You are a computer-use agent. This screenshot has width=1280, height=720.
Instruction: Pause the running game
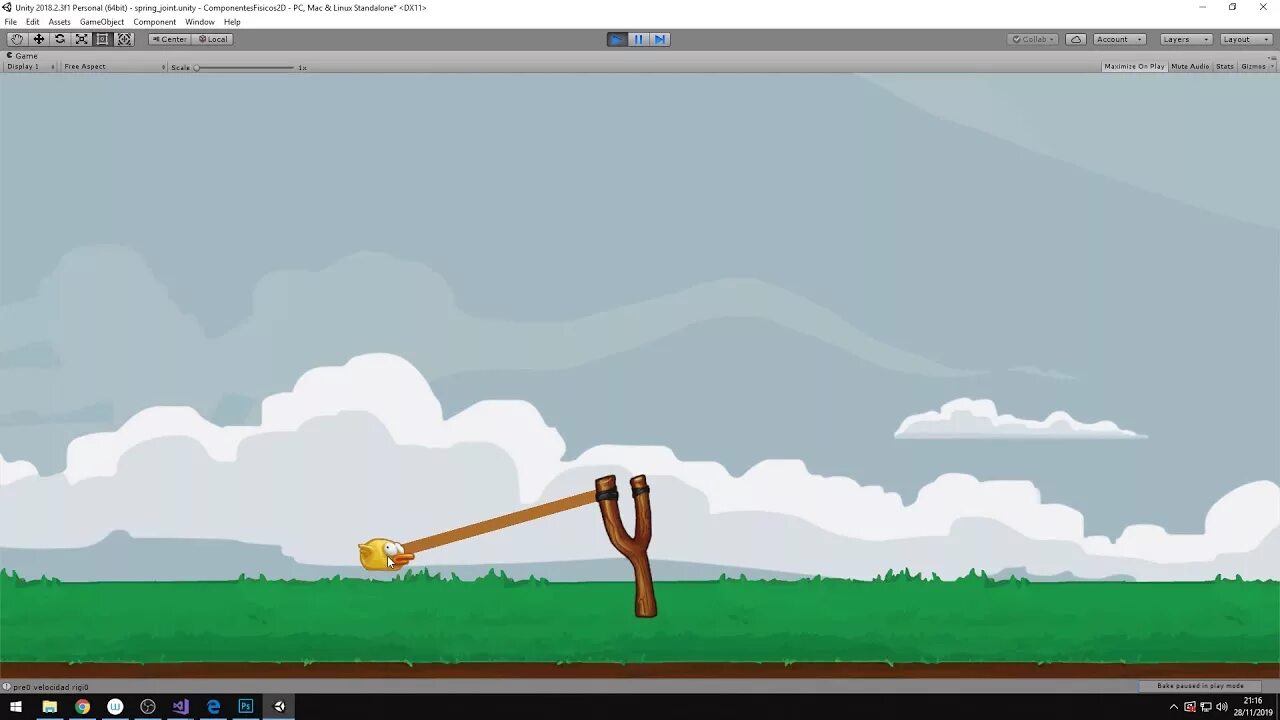tap(639, 39)
